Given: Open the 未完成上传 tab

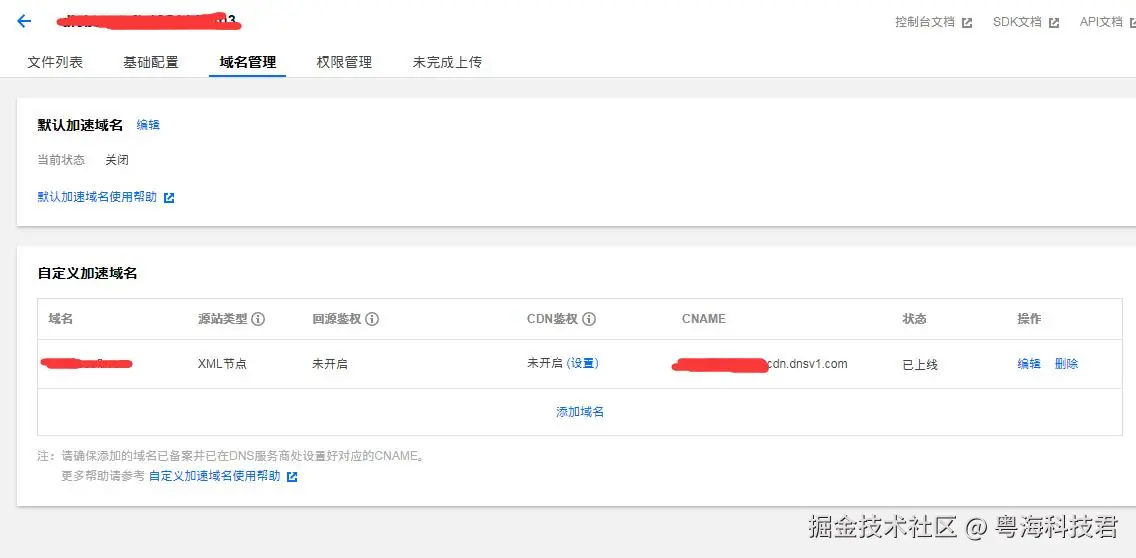Looking at the screenshot, I should (x=447, y=62).
